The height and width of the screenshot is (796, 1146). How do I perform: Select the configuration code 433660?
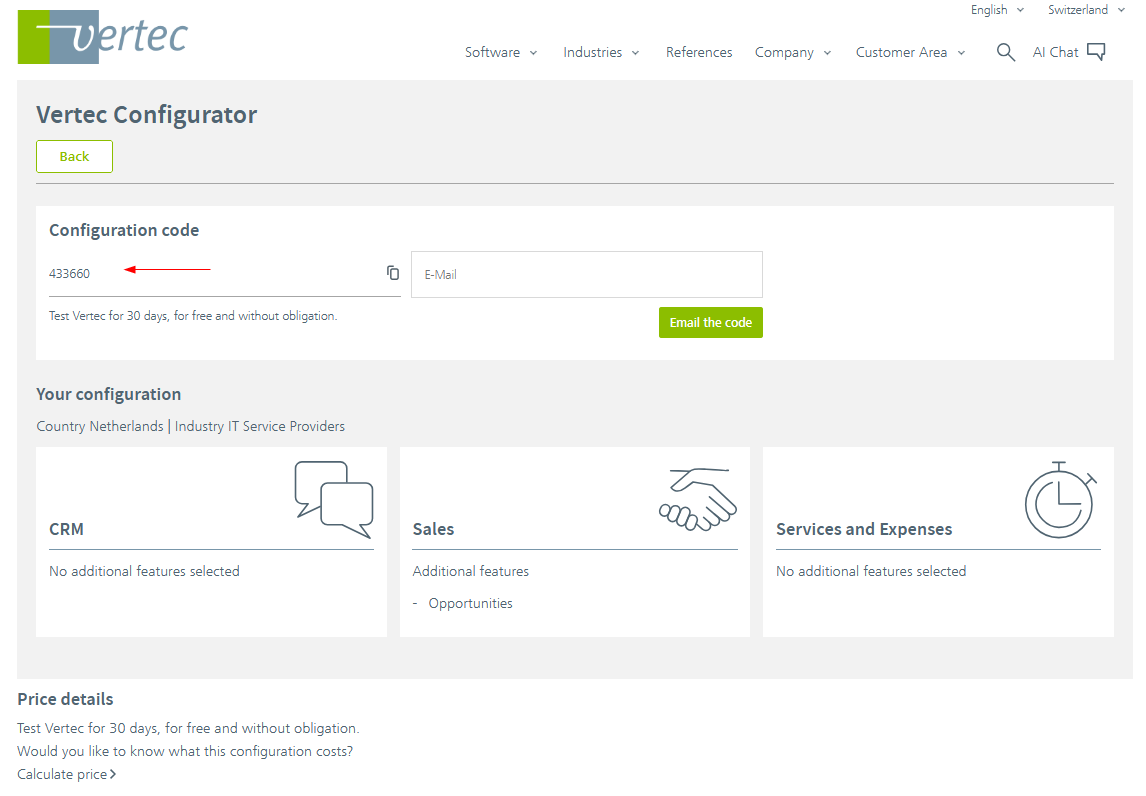tap(69, 273)
